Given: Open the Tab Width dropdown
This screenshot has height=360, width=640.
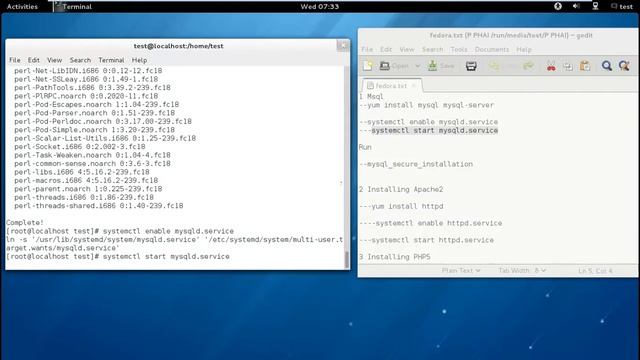Looking at the screenshot, I should [x=522, y=271].
